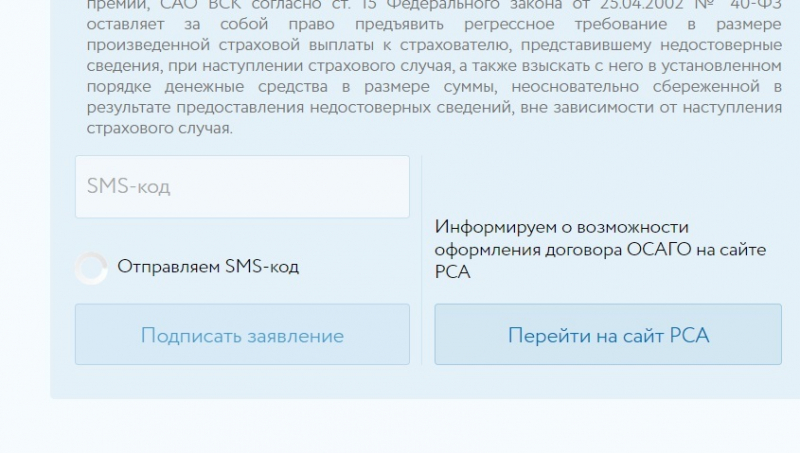Click the standalone РСА word above the button
800x453 pixels.
coord(452,271)
